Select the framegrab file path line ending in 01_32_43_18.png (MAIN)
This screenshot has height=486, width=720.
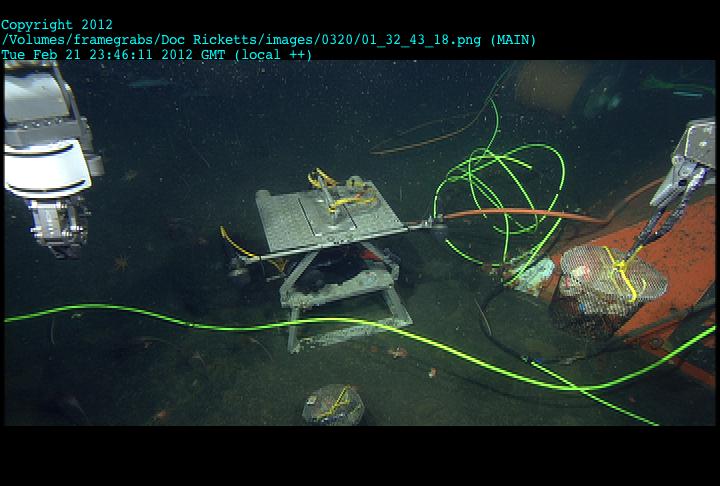pyautogui.click(x=269, y=40)
